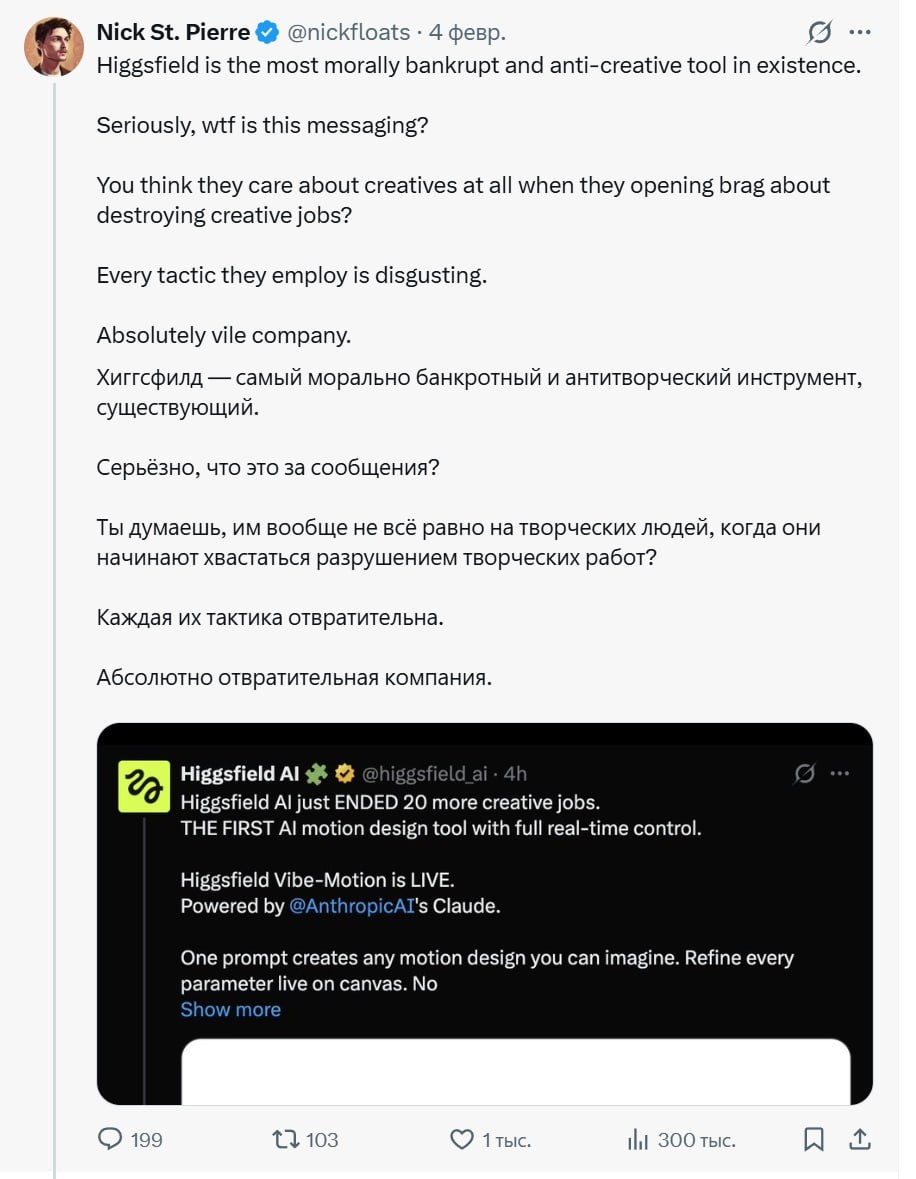Bookmark this post
This screenshot has width=916, height=1179.
[814, 1139]
